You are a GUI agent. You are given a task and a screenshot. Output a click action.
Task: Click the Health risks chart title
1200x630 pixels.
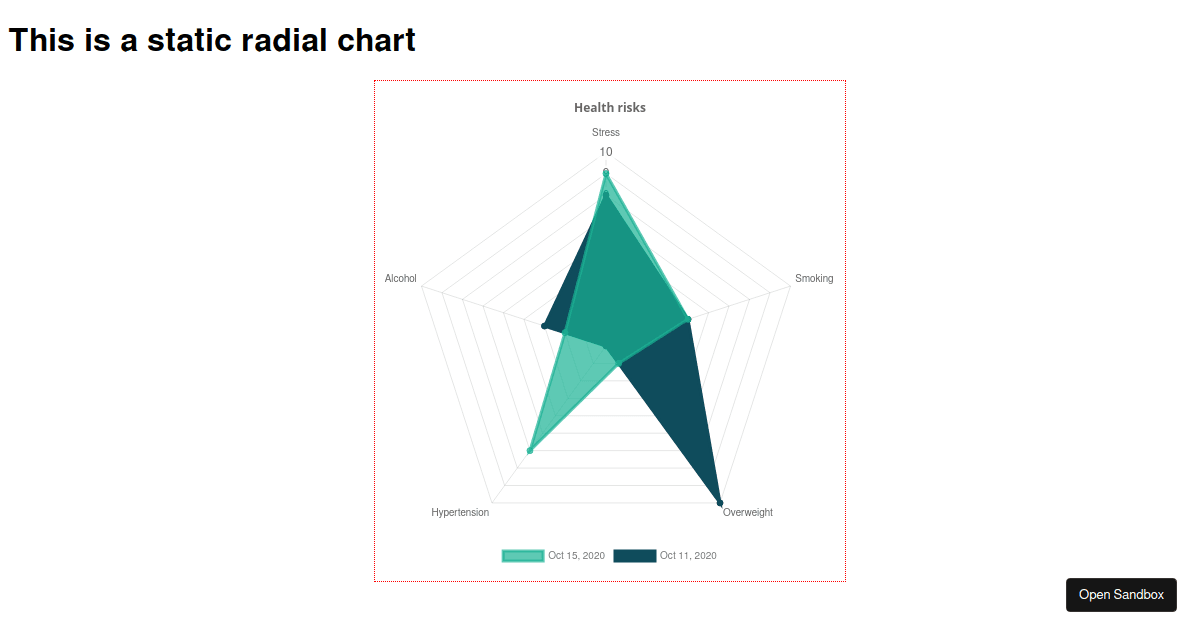click(x=609, y=107)
